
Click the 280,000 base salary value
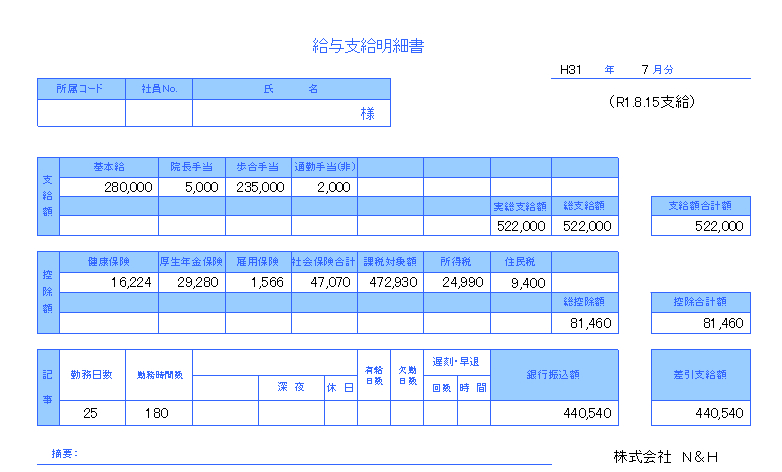click(x=128, y=187)
